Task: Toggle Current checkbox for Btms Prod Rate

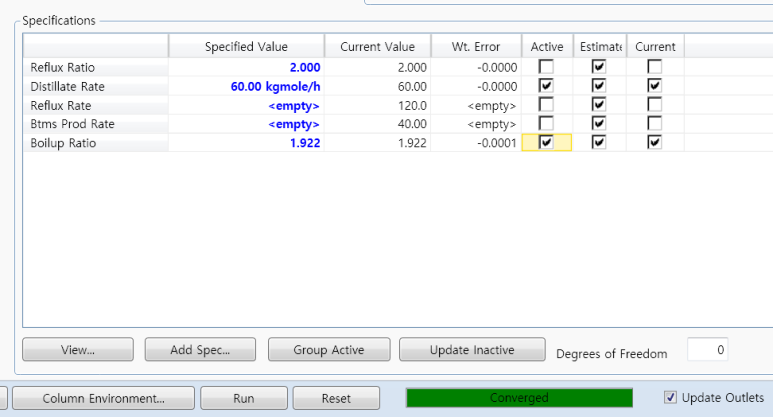Action: coord(655,123)
